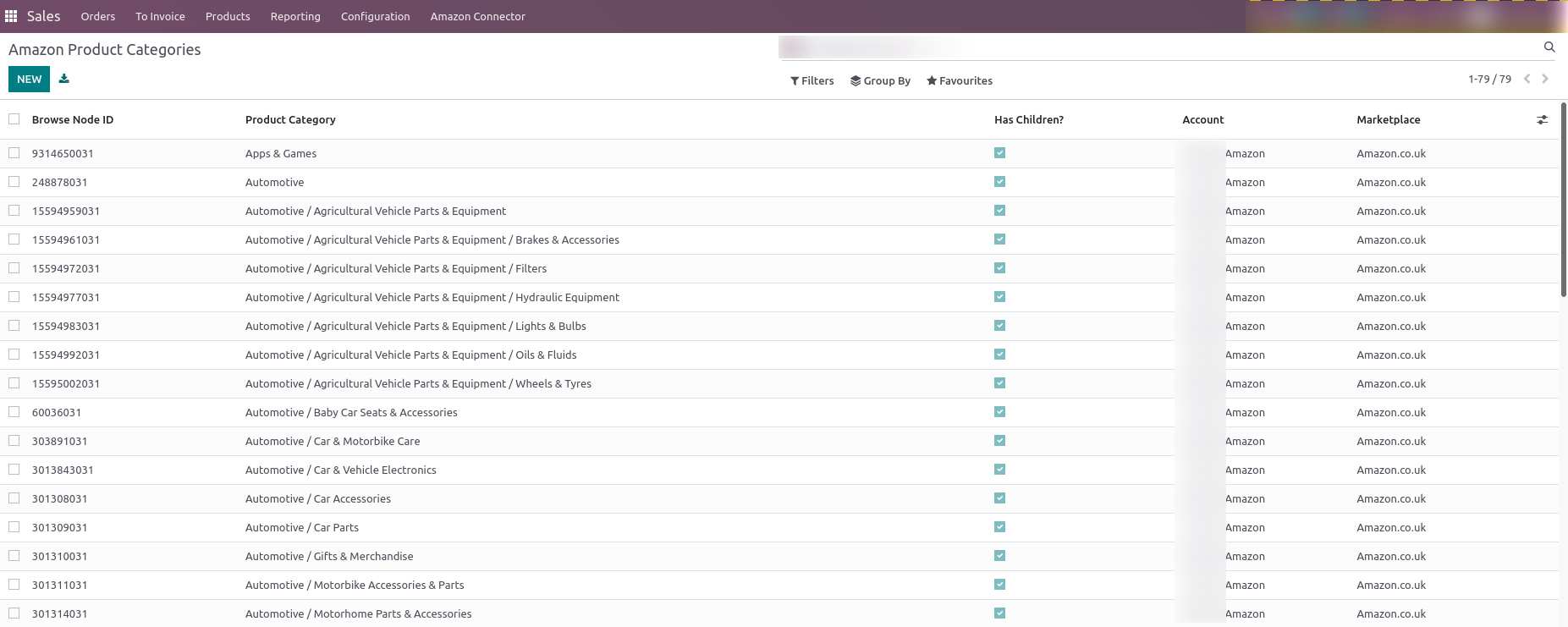Screen dimensions: 1568x627
Task: Click the vertical list scrollbar
Action: (1564, 200)
